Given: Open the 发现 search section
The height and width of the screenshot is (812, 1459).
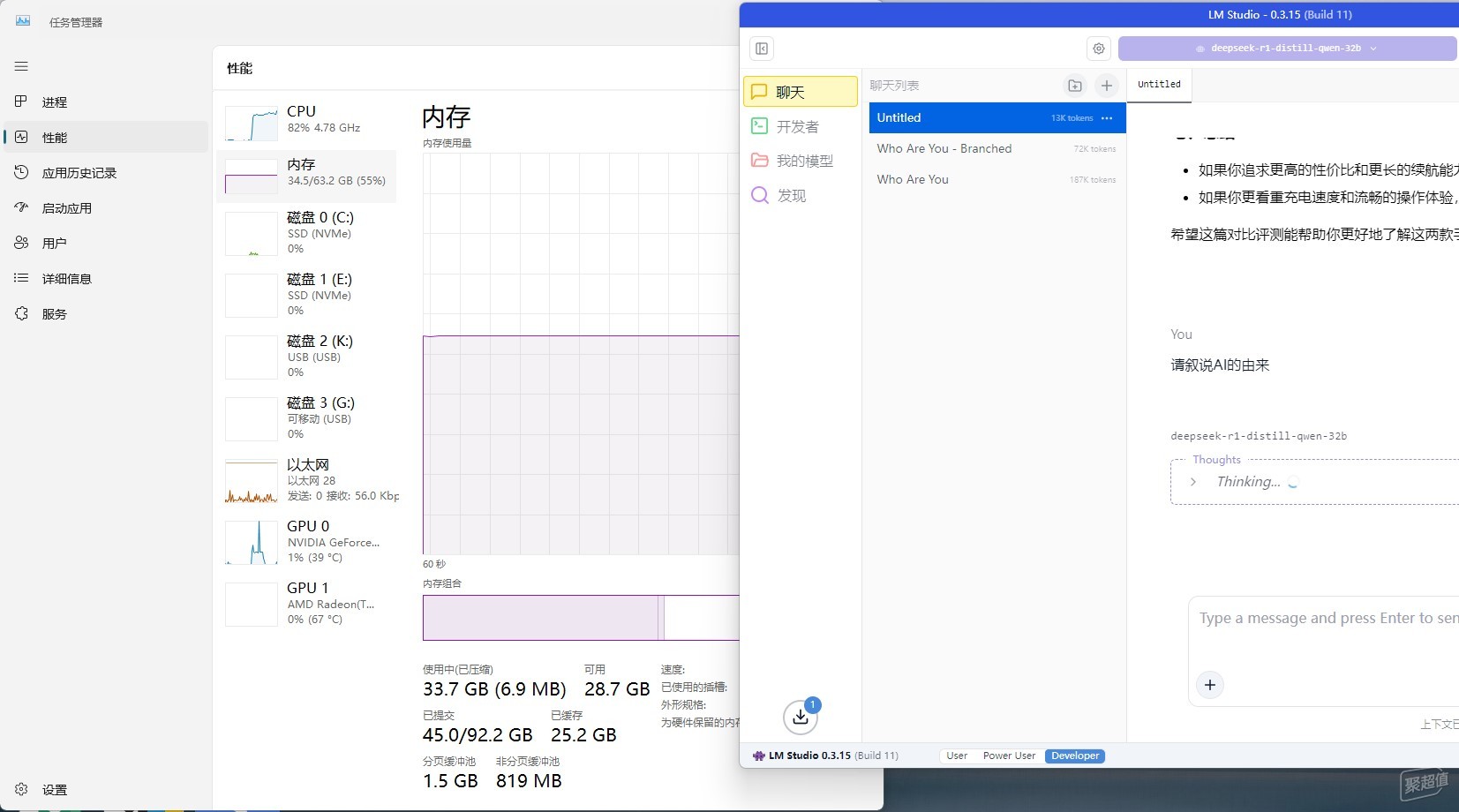Looking at the screenshot, I should (801, 195).
